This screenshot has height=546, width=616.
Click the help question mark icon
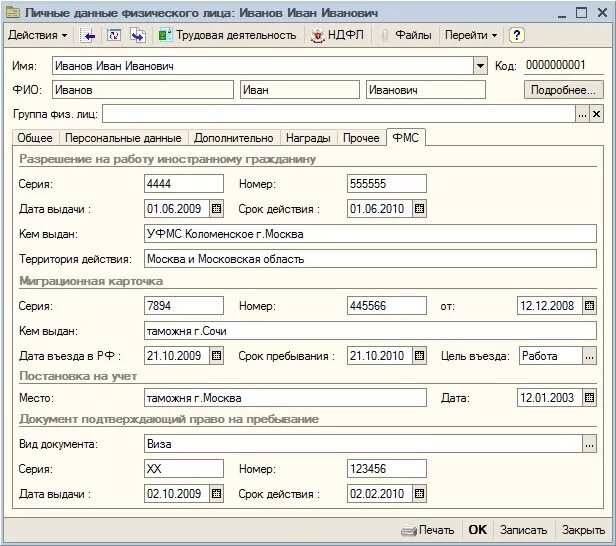(517, 35)
